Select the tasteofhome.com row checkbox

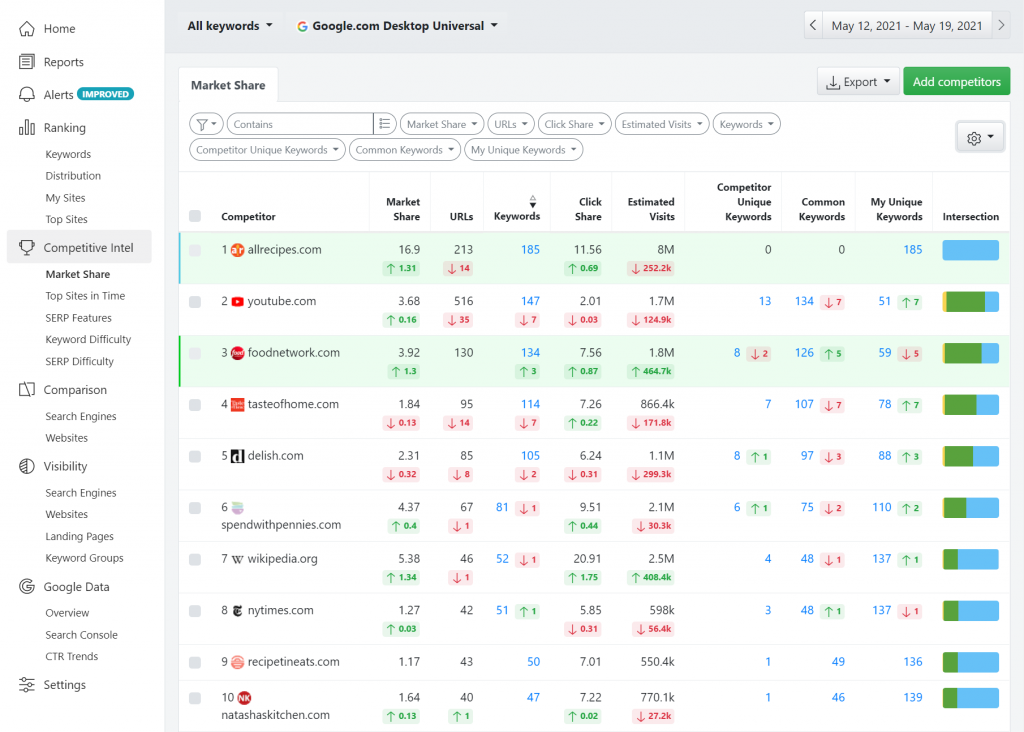click(x=195, y=405)
